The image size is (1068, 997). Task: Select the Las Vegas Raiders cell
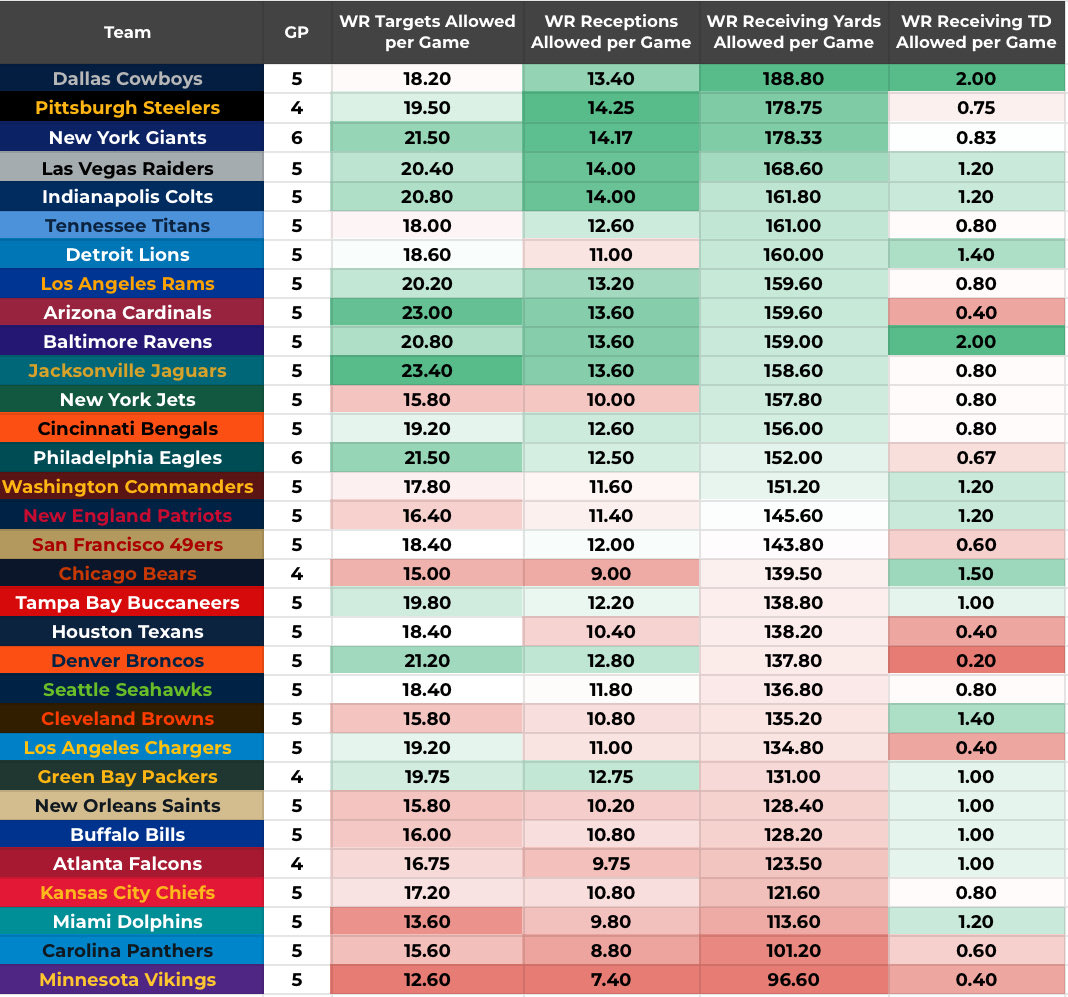[131, 168]
